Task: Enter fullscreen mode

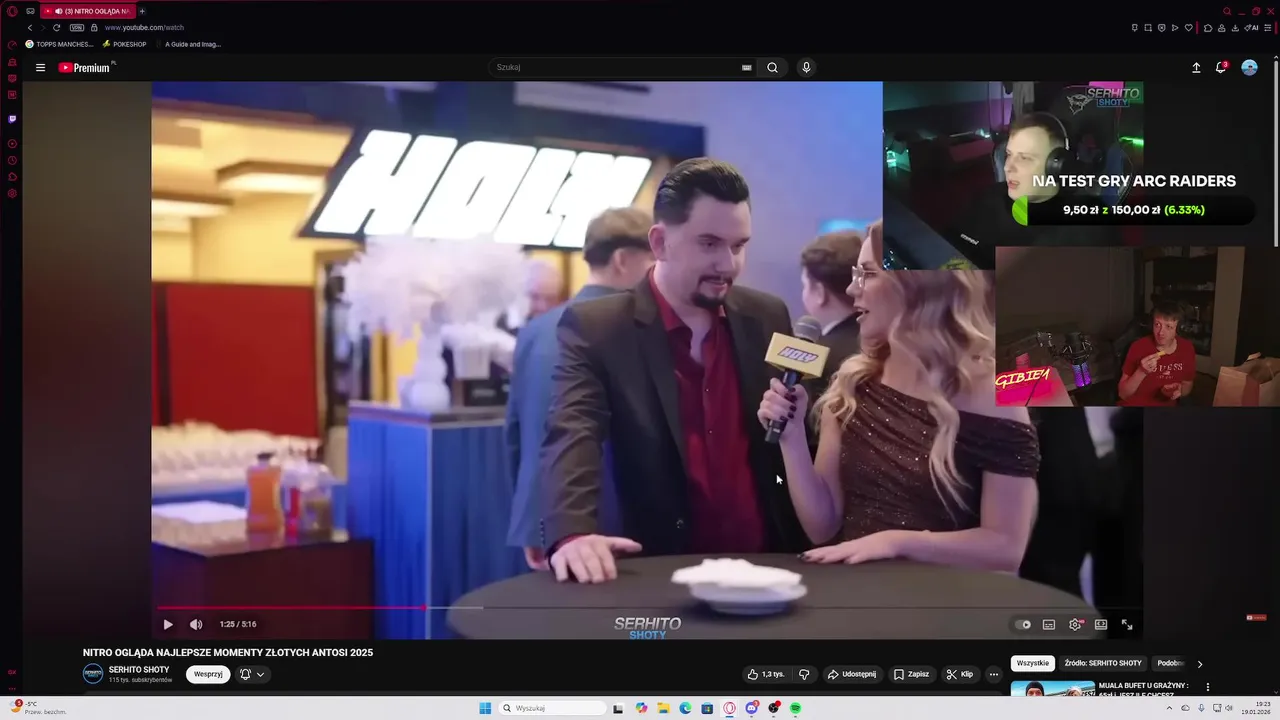Action: click(1127, 624)
